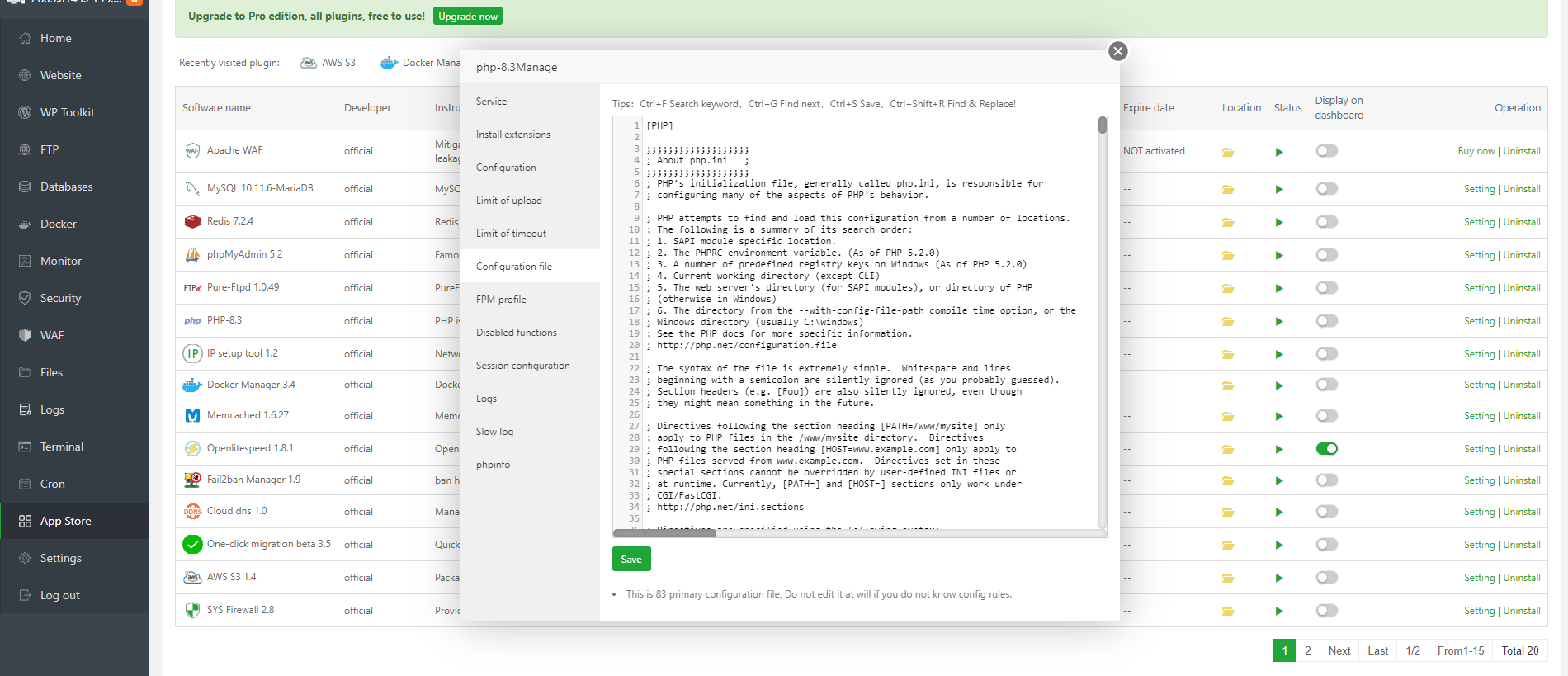Toggle dashboard display for SYS Firewall row

[x=1327, y=611]
